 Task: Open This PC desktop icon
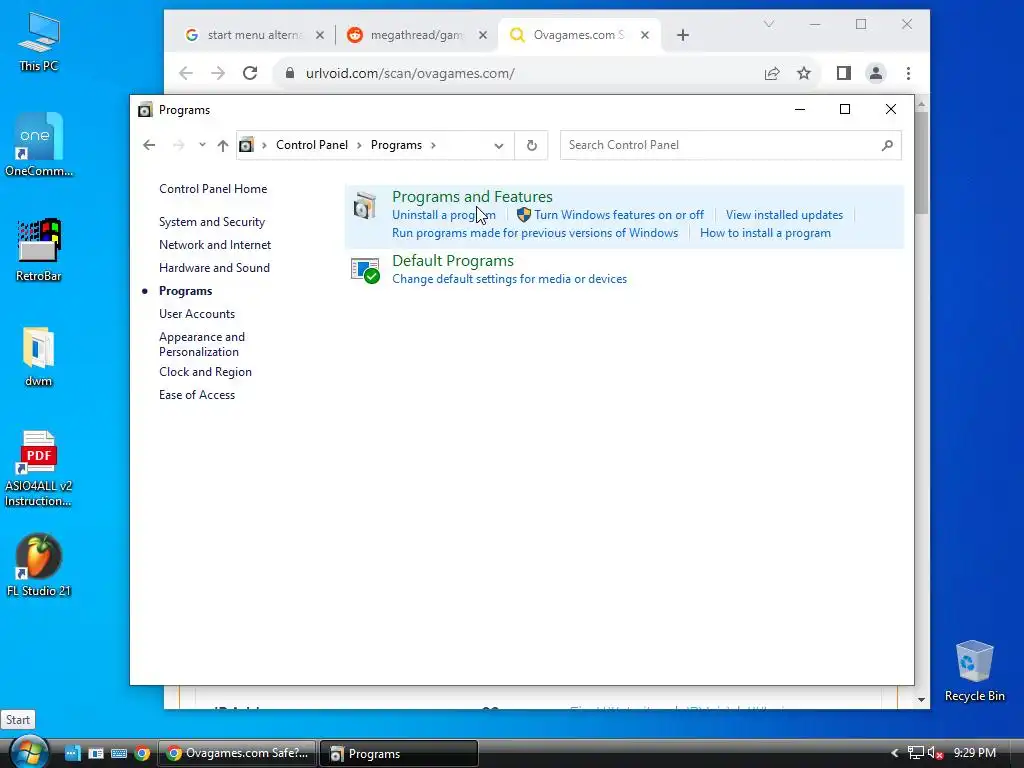click(39, 40)
